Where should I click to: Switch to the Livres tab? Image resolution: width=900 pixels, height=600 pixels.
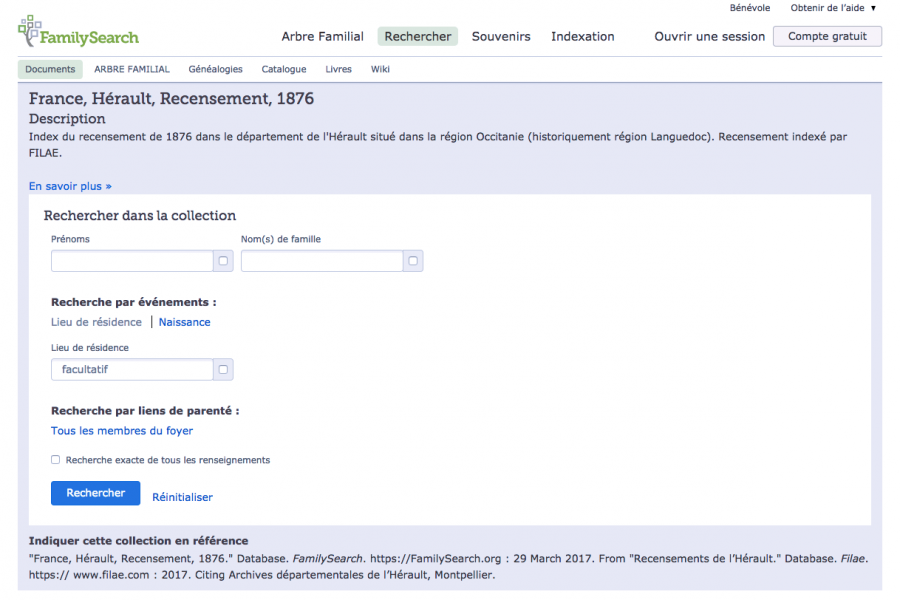pos(338,69)
